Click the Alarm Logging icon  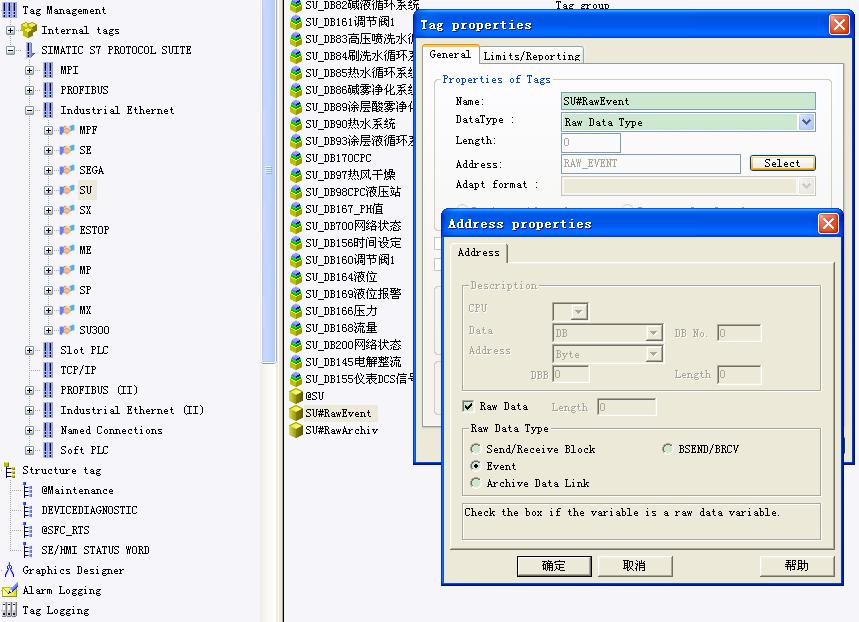10,590
